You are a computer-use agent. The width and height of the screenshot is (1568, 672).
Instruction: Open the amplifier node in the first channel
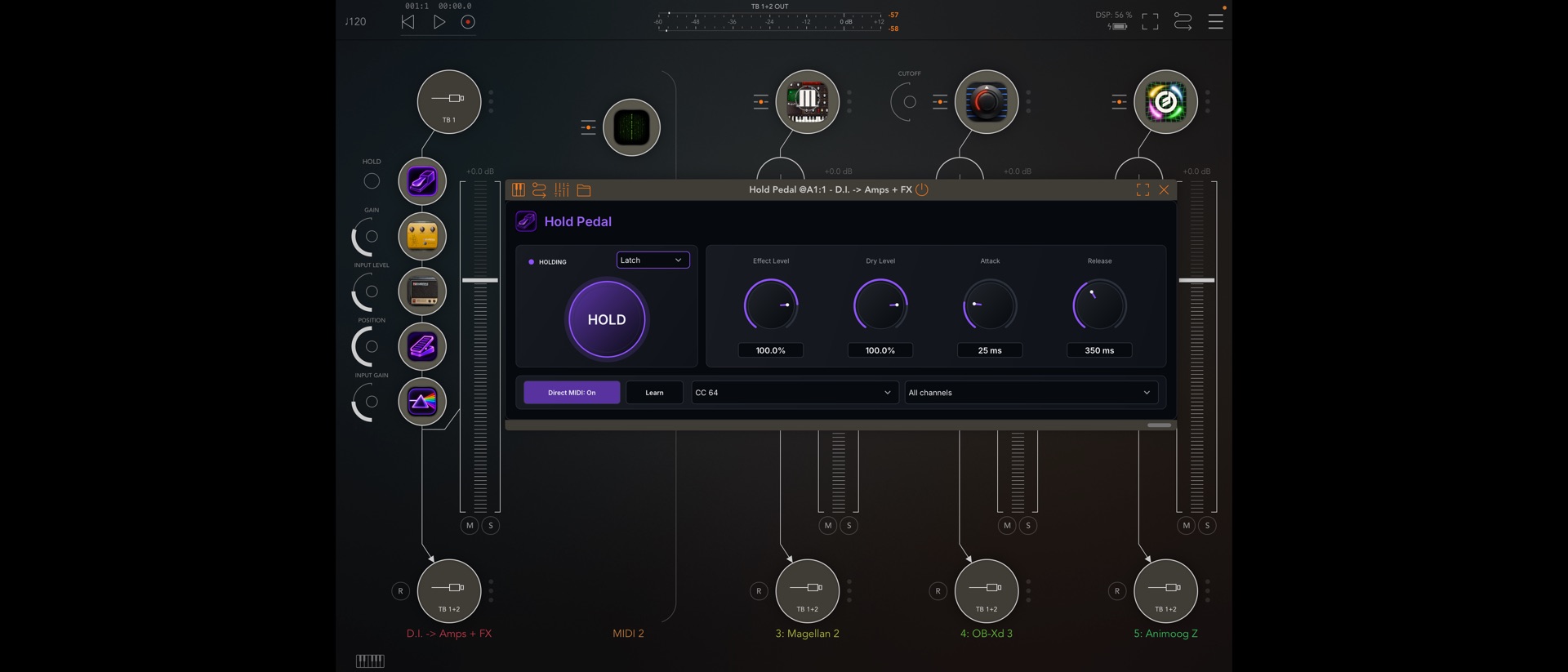click(x=422, y=291)
